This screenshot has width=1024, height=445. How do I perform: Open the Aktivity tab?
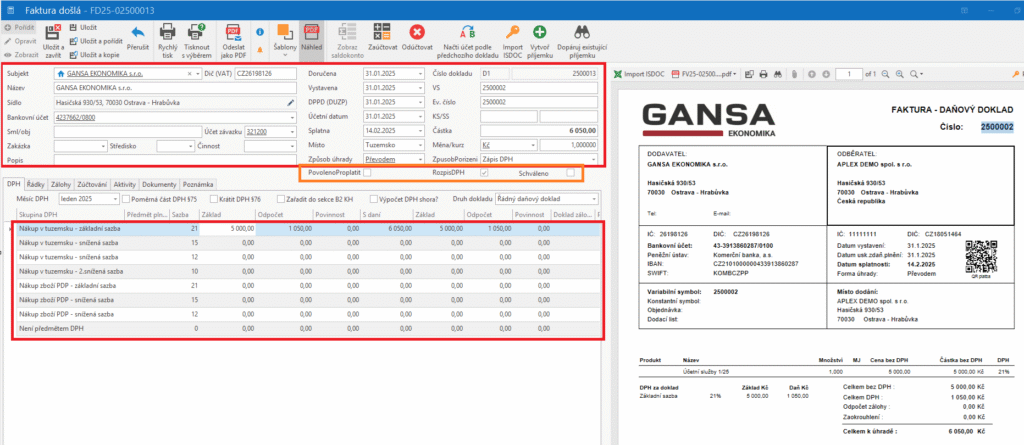125,184
